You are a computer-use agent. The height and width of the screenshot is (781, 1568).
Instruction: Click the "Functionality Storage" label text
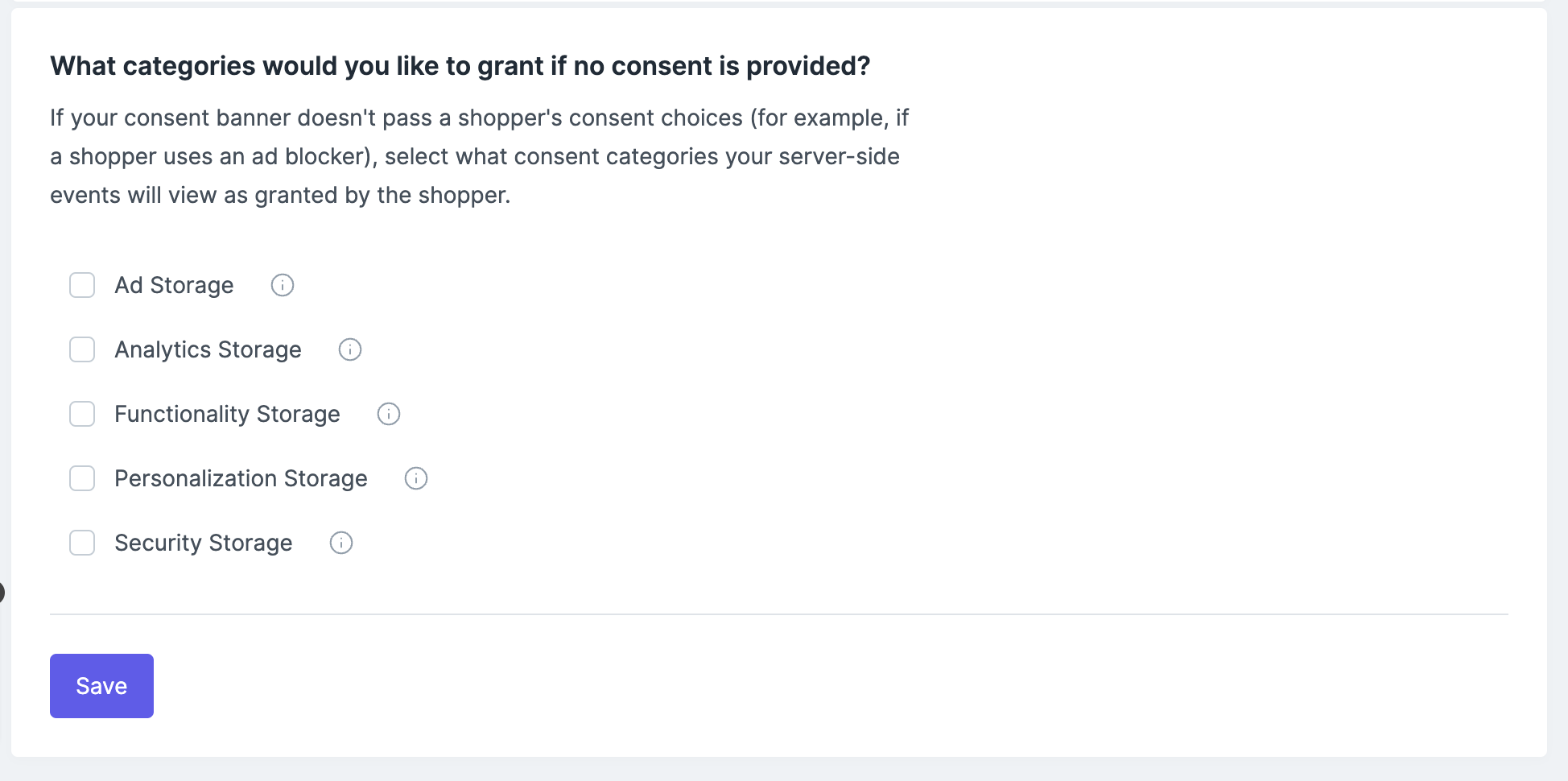coord(227,414)
